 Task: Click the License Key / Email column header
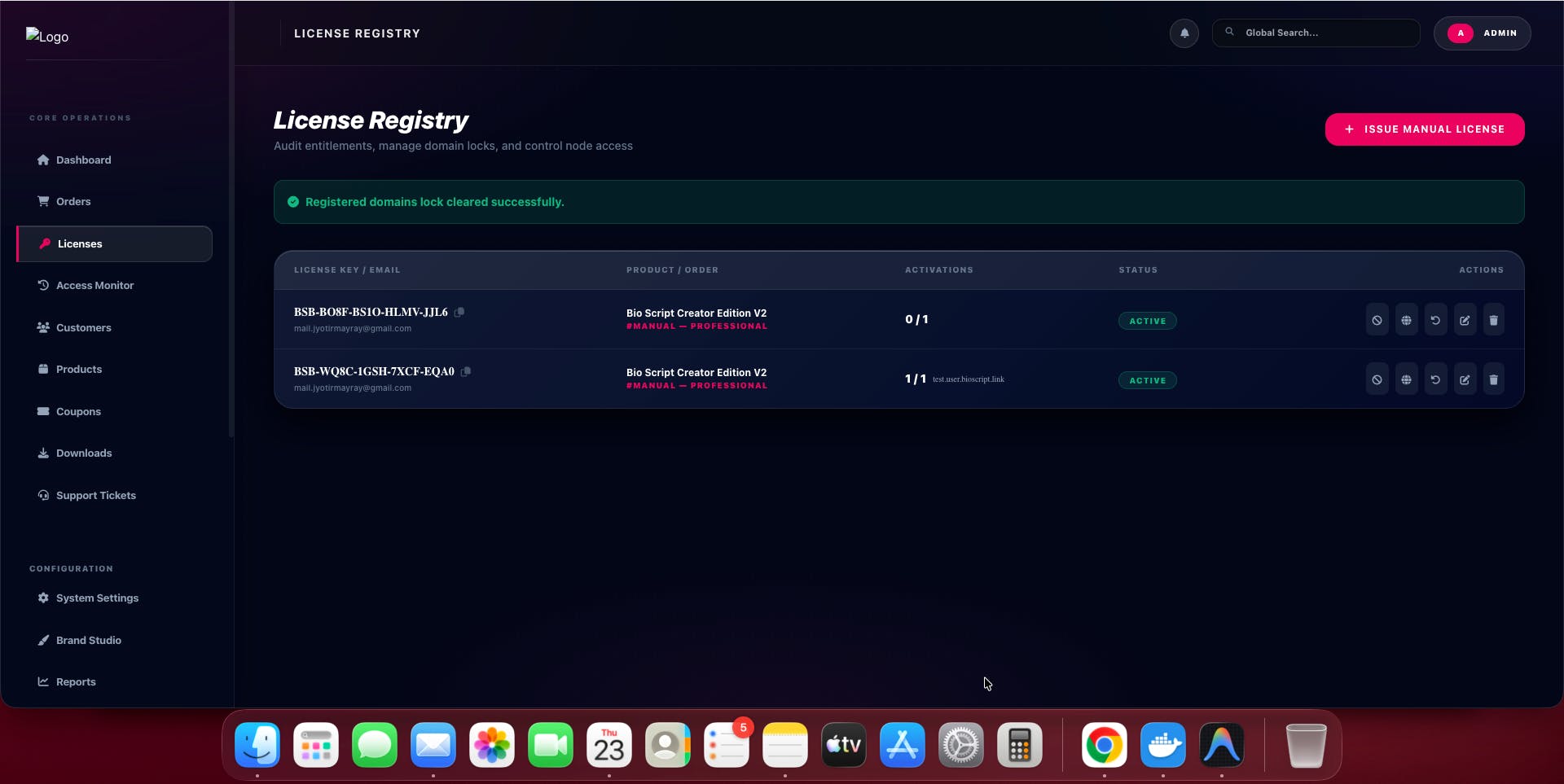click(347, 270)
